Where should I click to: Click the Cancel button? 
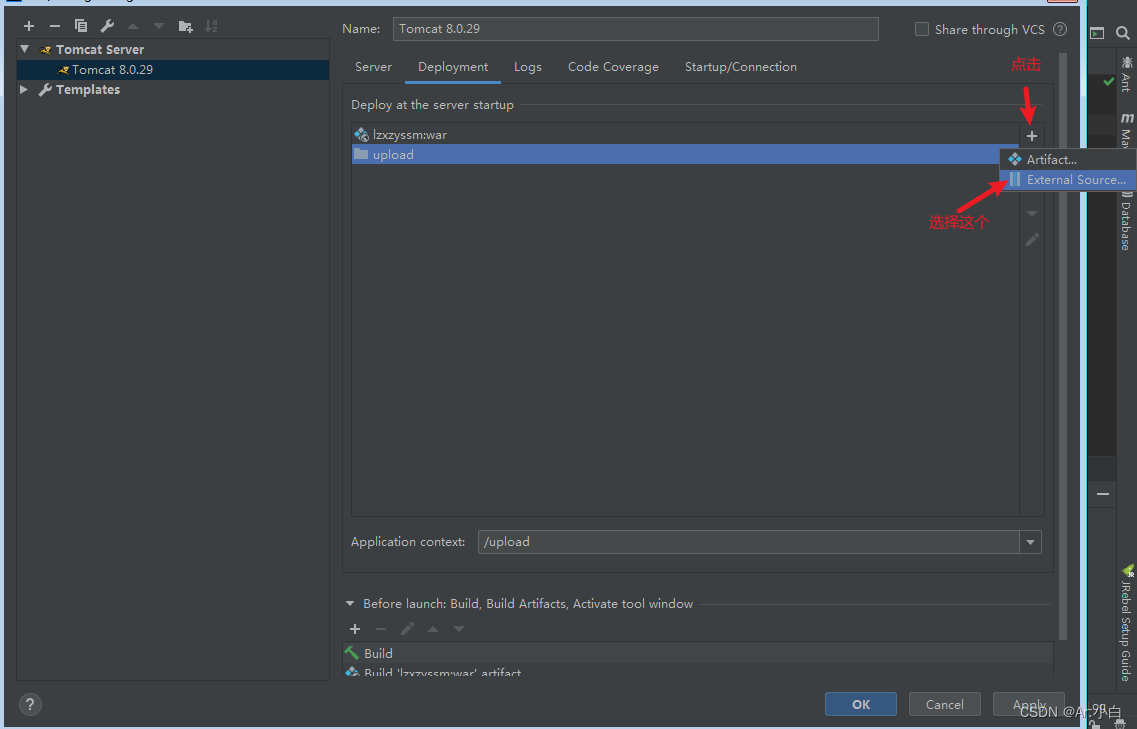945,704
